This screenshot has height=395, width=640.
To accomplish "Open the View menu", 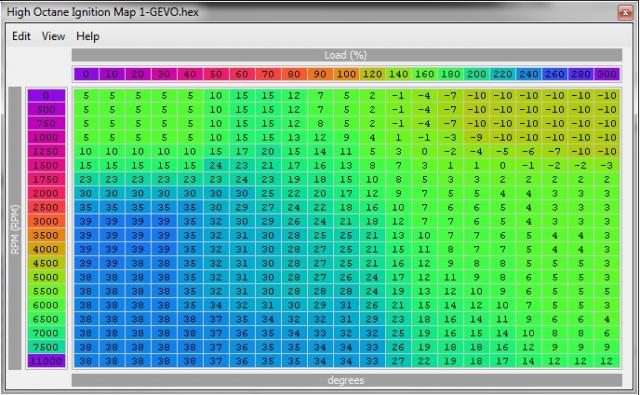I will (53, 36).
